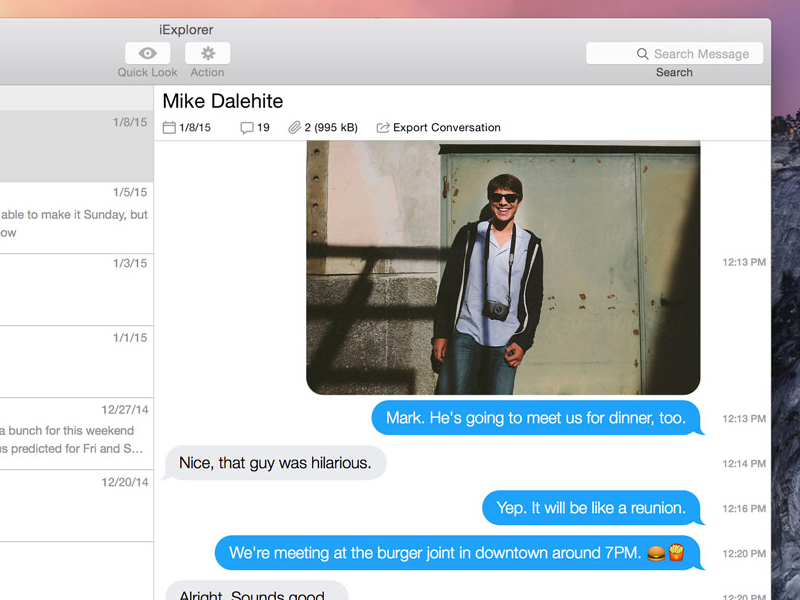Click the export share arrow icon
This screenshot has height=600, width=800.
(x=383, y=128)
